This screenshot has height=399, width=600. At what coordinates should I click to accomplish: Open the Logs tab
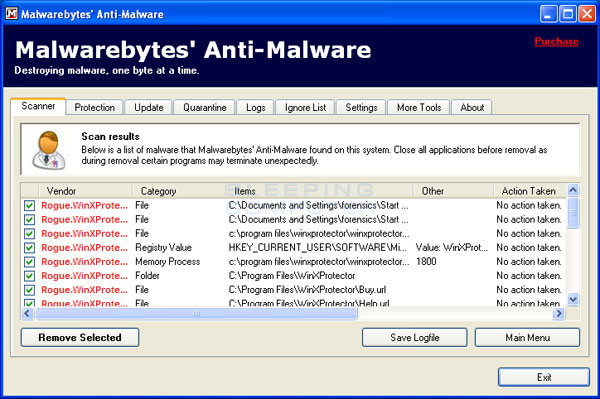click(256, 107)
